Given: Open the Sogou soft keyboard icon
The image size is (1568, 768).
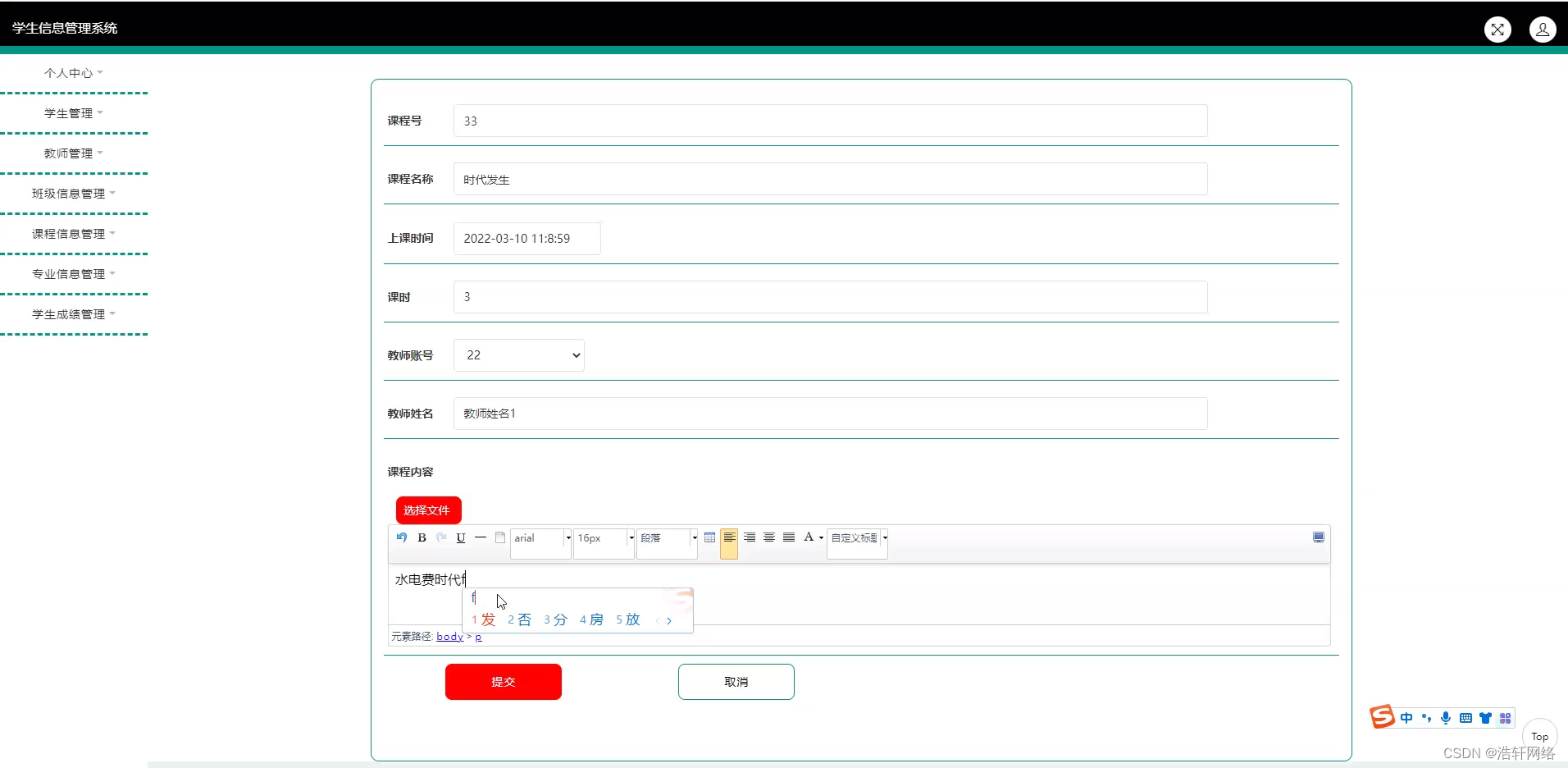Looking at the screenshot, I should pyautogui.click(x=1465, y=717).
